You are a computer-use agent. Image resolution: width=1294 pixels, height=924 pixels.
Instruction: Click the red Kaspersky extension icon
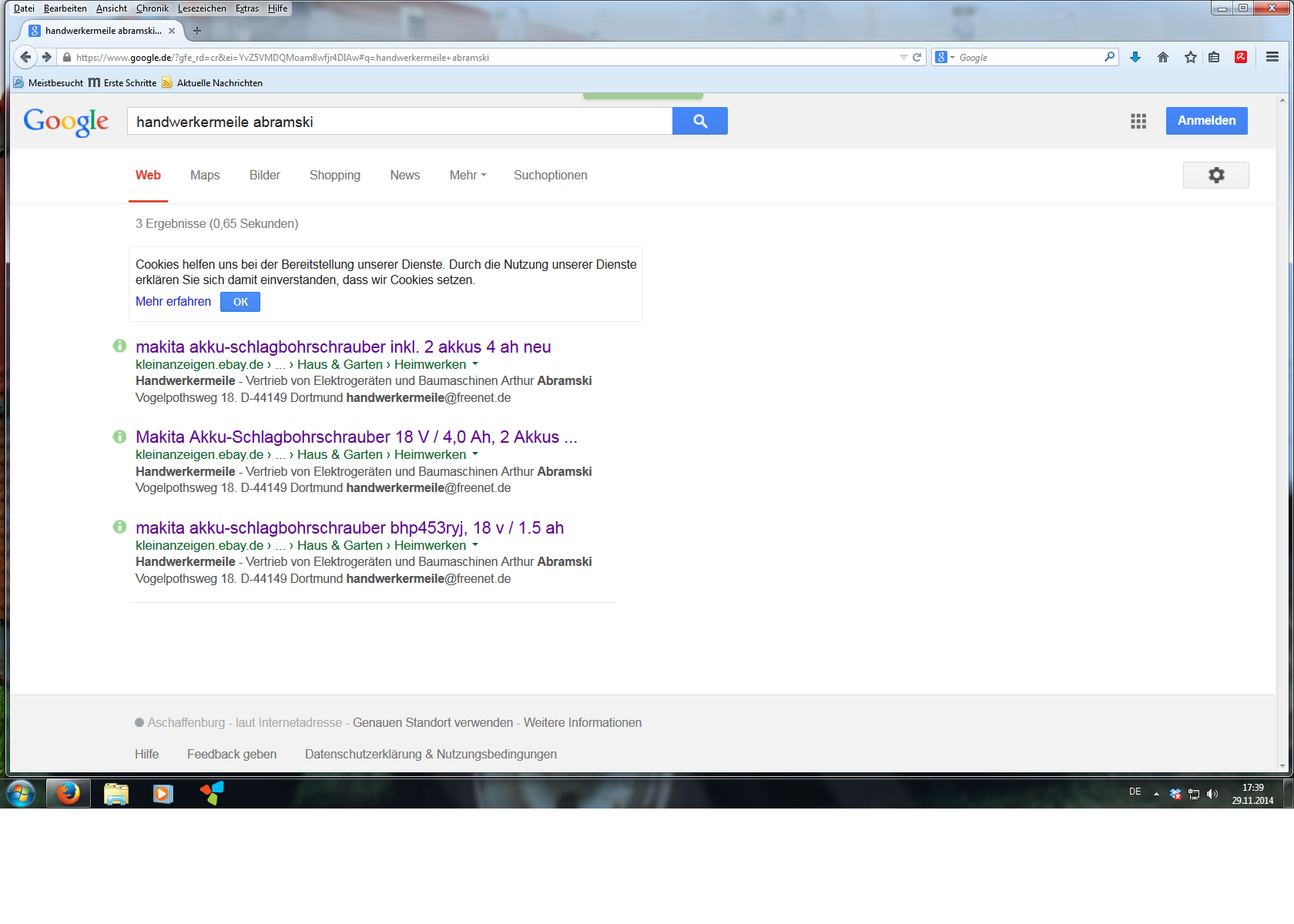click(1241, 57)
